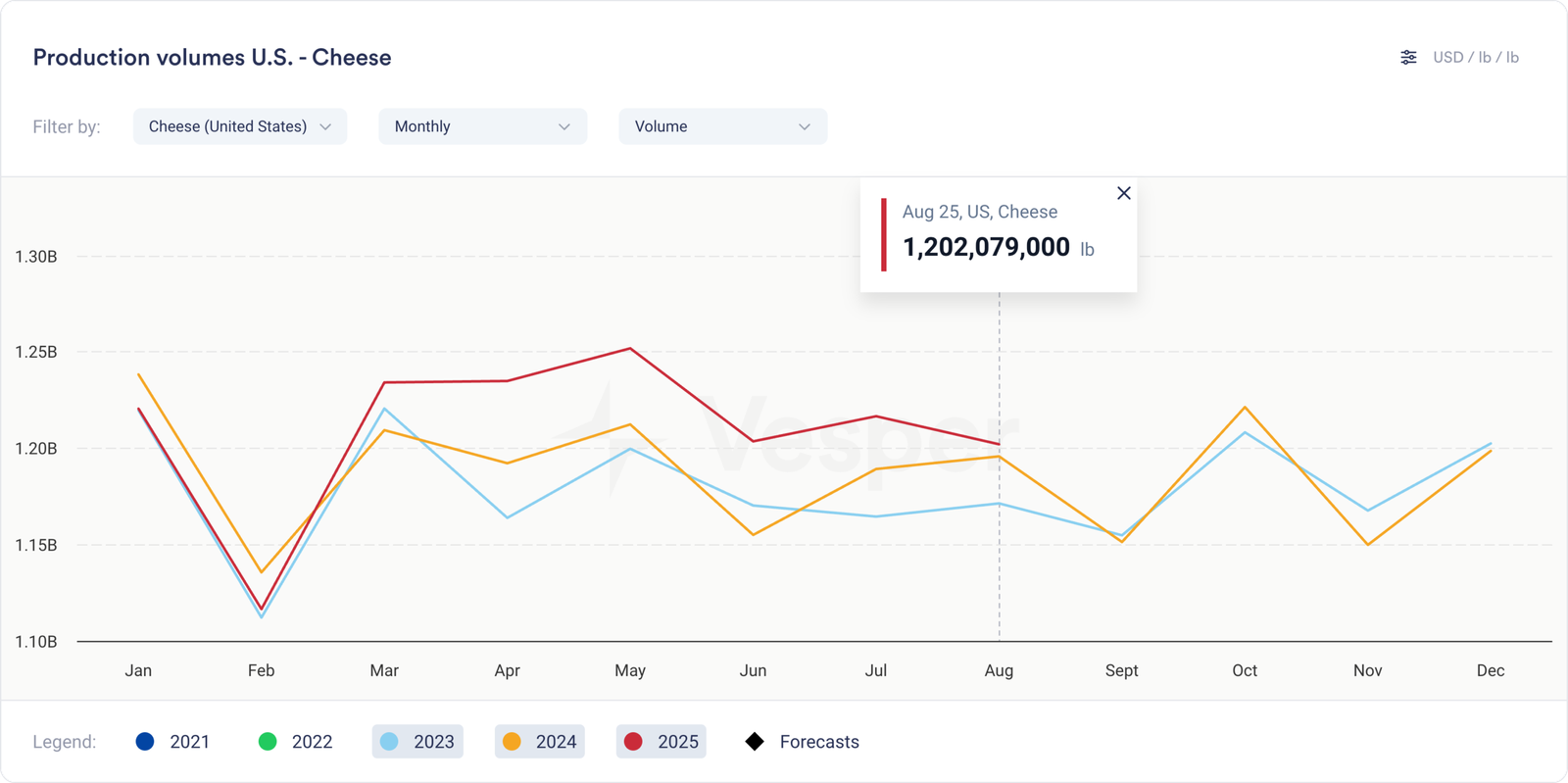
Task: Open the Volume metric dropdown
Action: tap(722, 126)
